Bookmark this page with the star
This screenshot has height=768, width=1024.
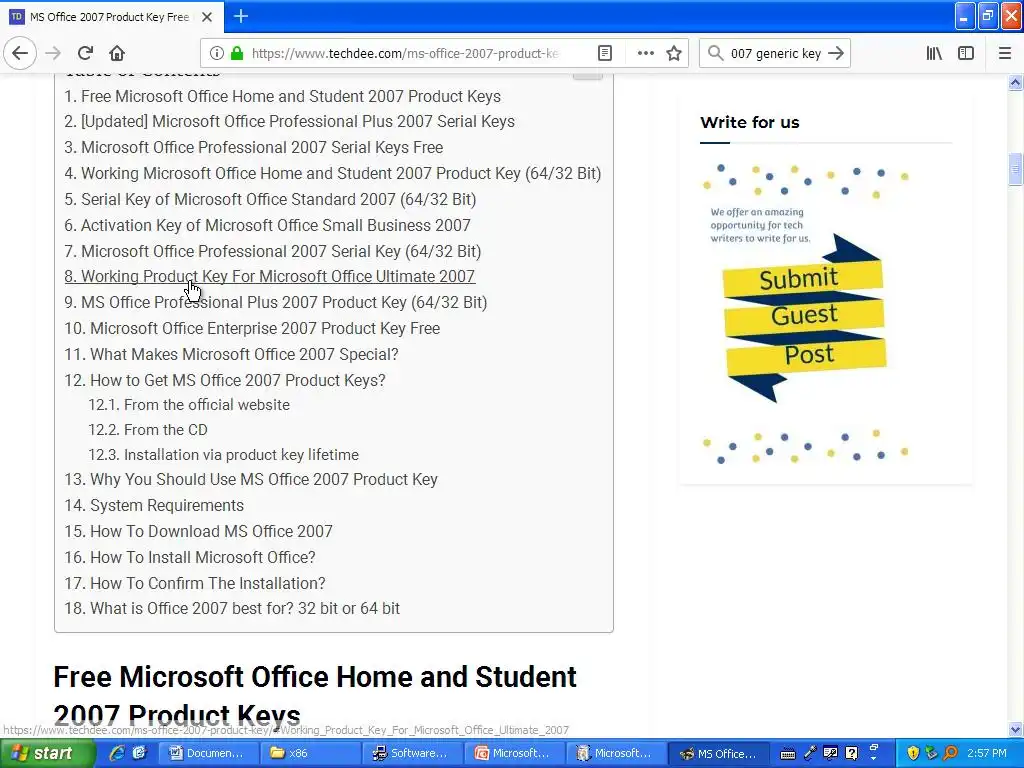coord(674,53)
